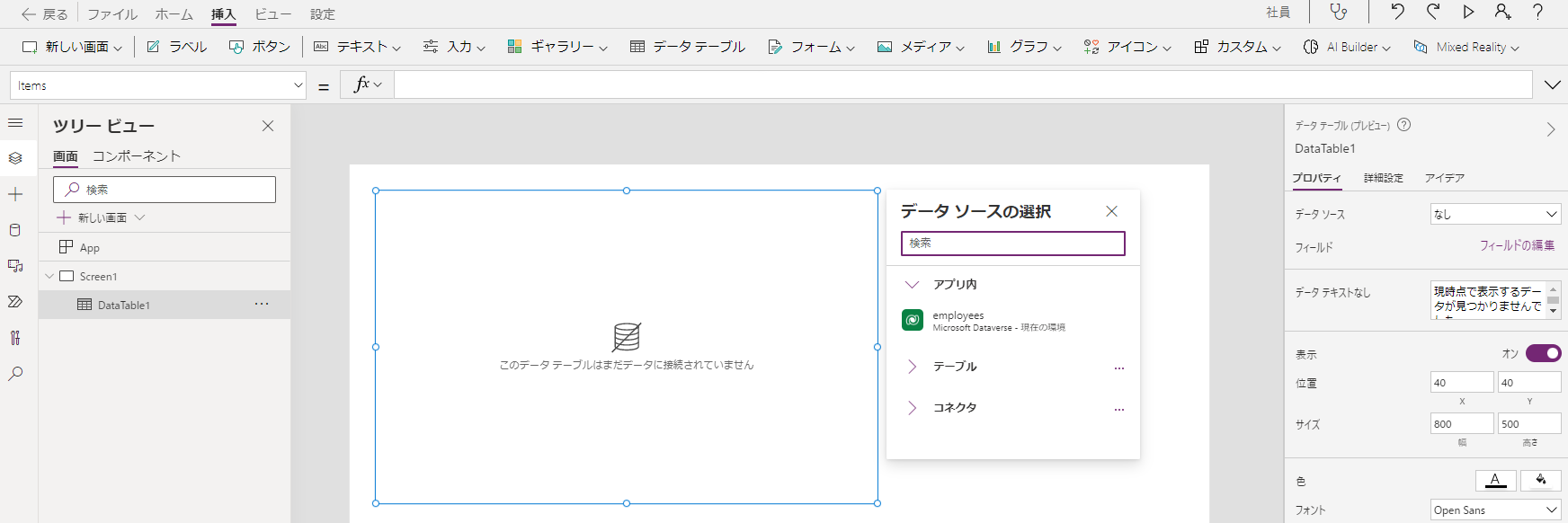Viewport: 1568px width, 523px height.
Task: Open the share user icon
Action: coord(1502,12)
